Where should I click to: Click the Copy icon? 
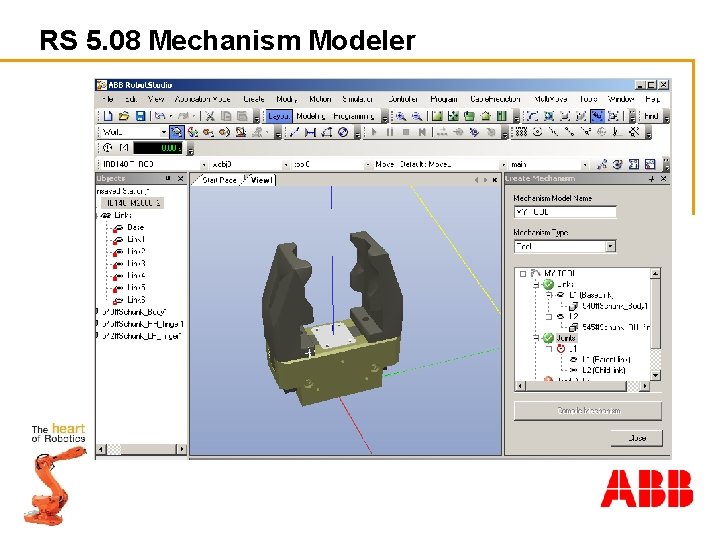[226, 116]
